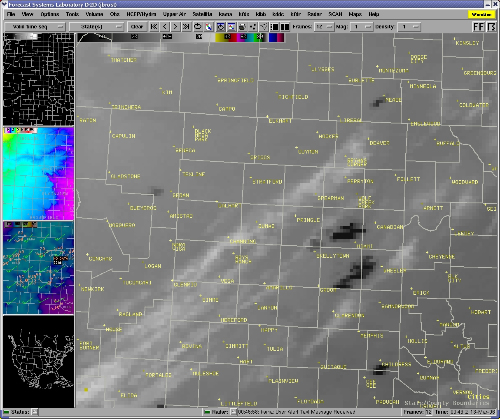Step back one frame

click(x=165, y=27)
